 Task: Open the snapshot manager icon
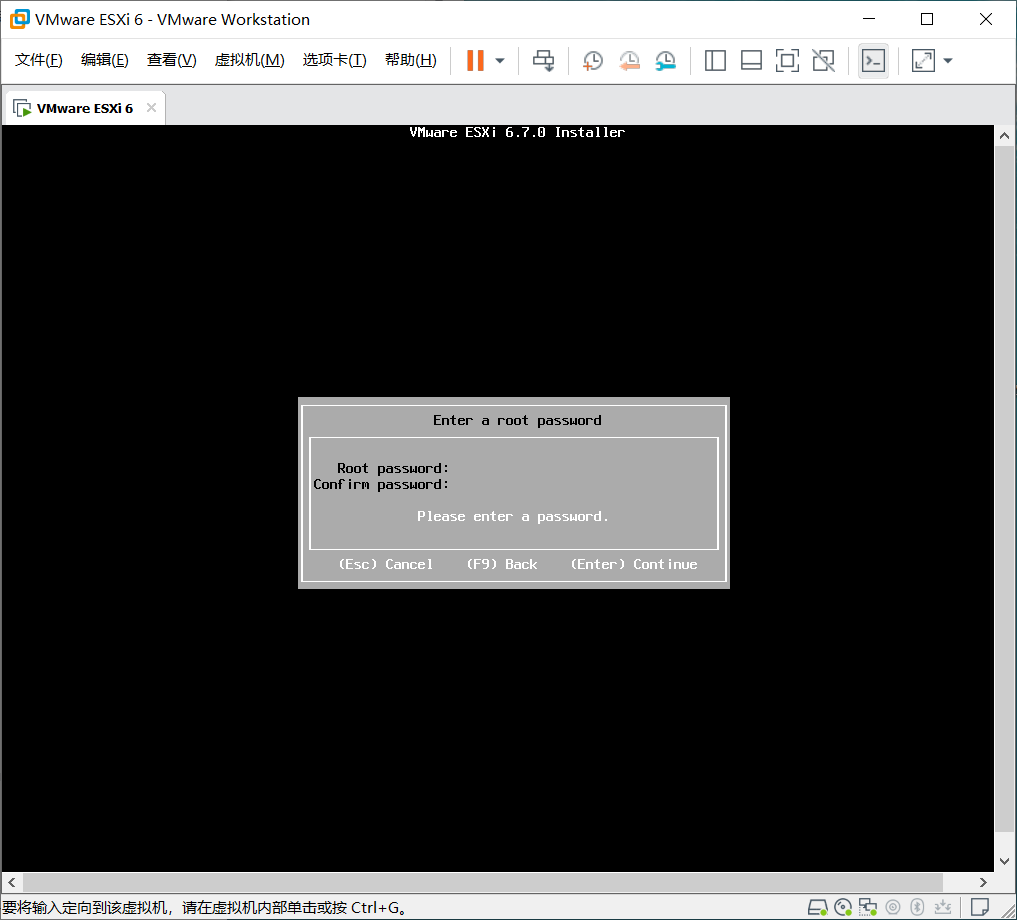(665, 61)
